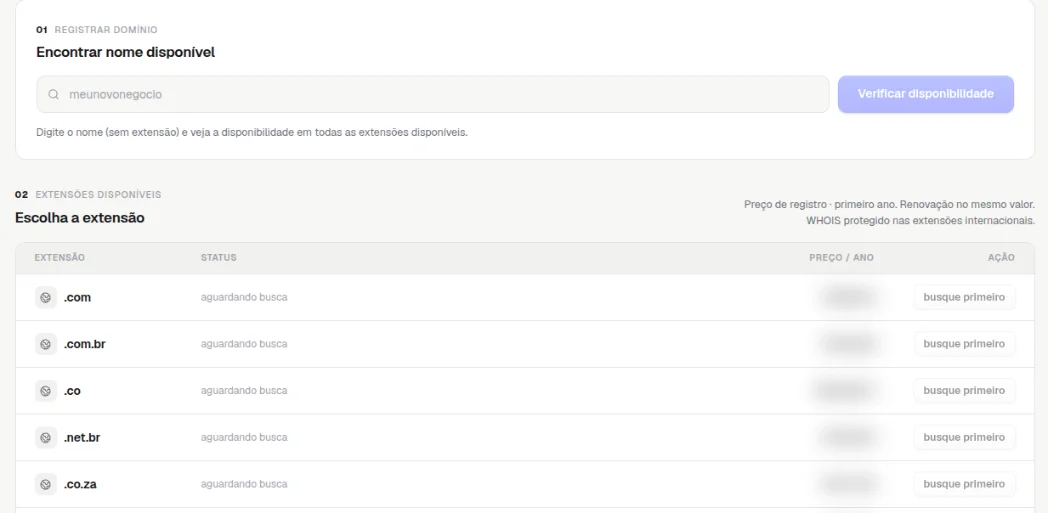1048x513 pixels.
Task: Click the Verificar disponibilidade button
Action: click(926, 94)
